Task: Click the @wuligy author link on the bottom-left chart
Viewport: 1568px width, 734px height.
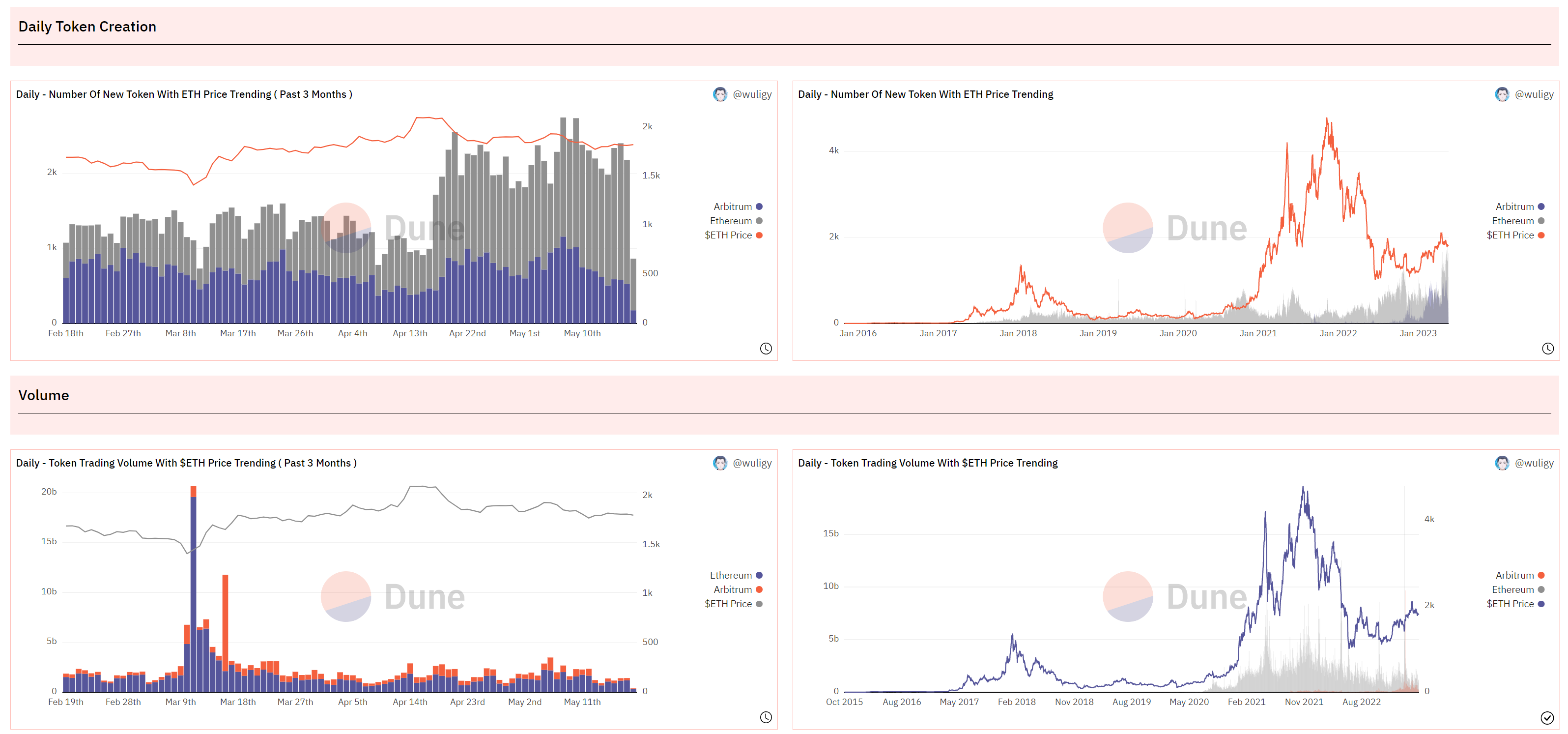Action: (752, 463)
